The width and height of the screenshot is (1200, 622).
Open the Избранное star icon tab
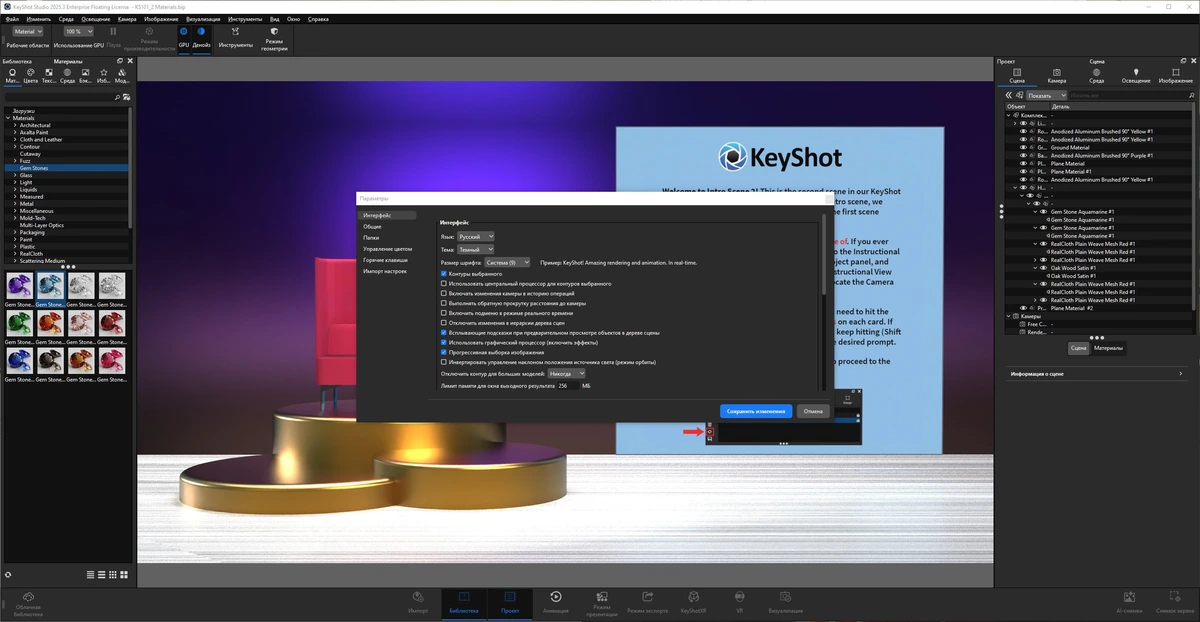point(104,76)
